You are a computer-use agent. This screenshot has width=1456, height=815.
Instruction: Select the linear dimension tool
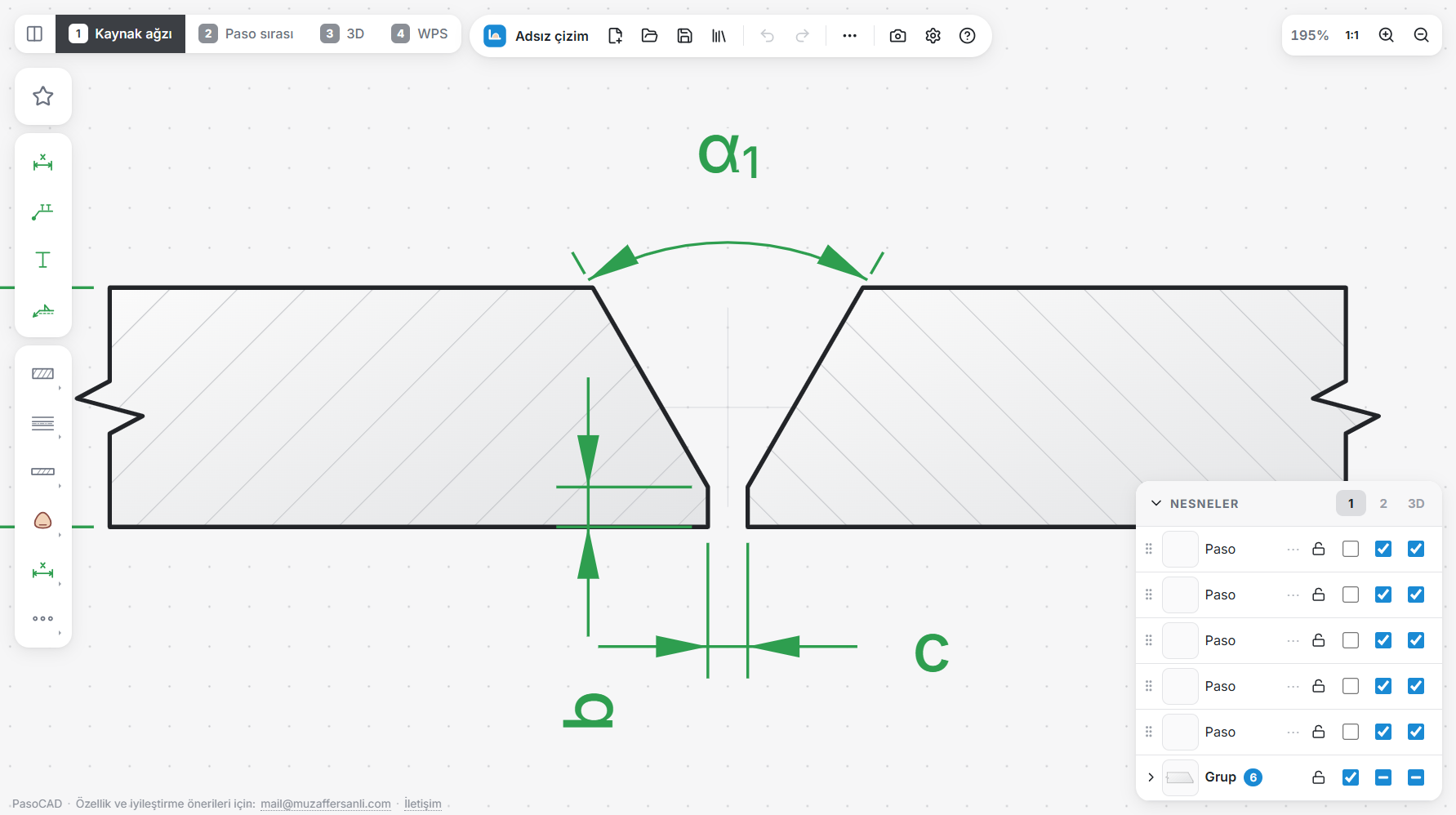[43, 163]
